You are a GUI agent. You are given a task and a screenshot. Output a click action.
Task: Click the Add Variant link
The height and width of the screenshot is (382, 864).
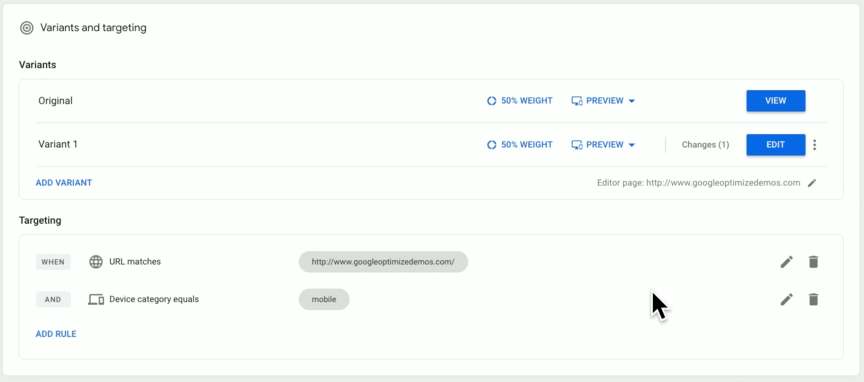click(x=64, y=182)
